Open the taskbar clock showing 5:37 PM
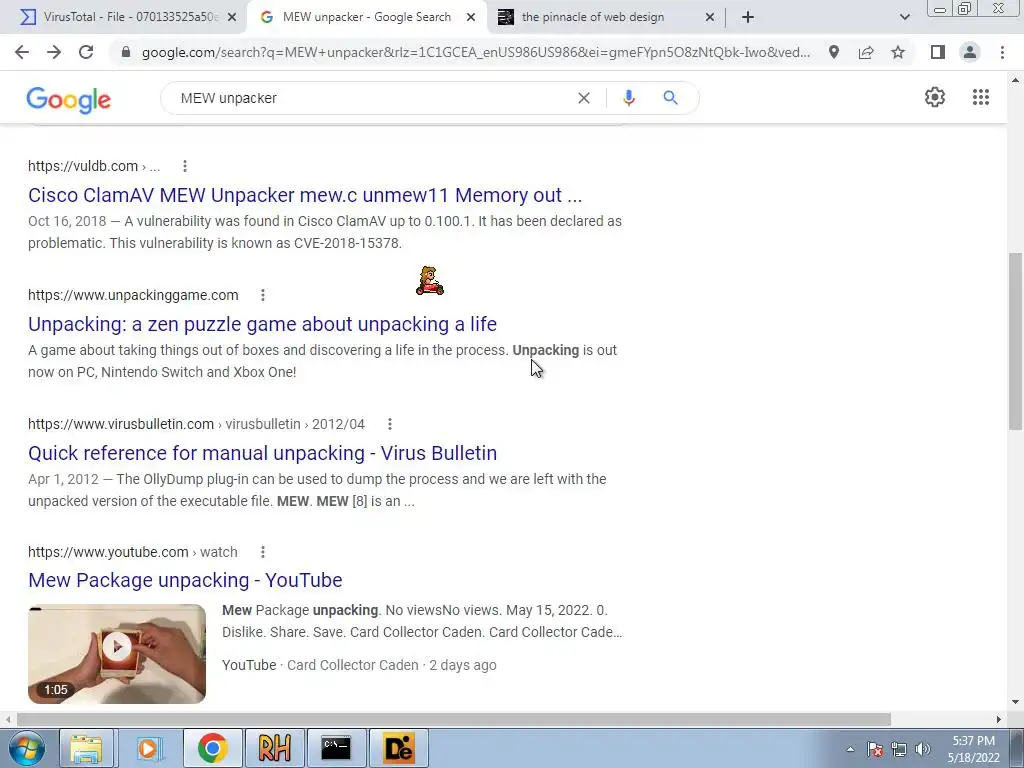Viewport: 1024px width, 768px height. point(974,749)
